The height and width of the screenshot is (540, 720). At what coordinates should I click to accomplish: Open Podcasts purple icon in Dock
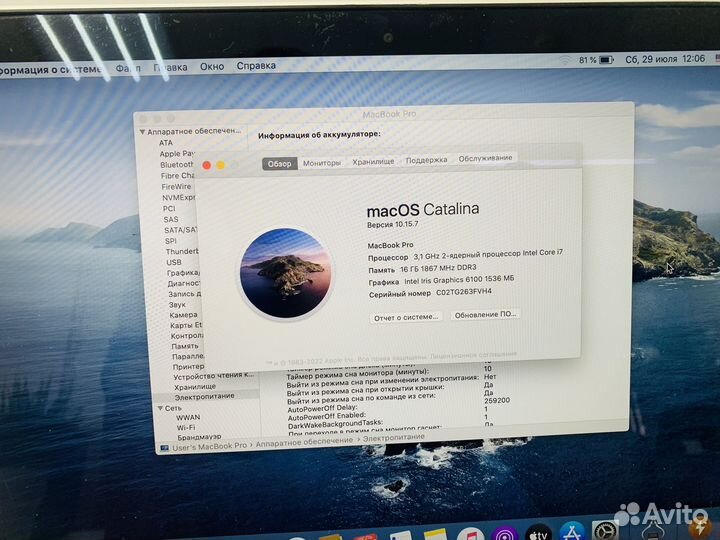505,534
